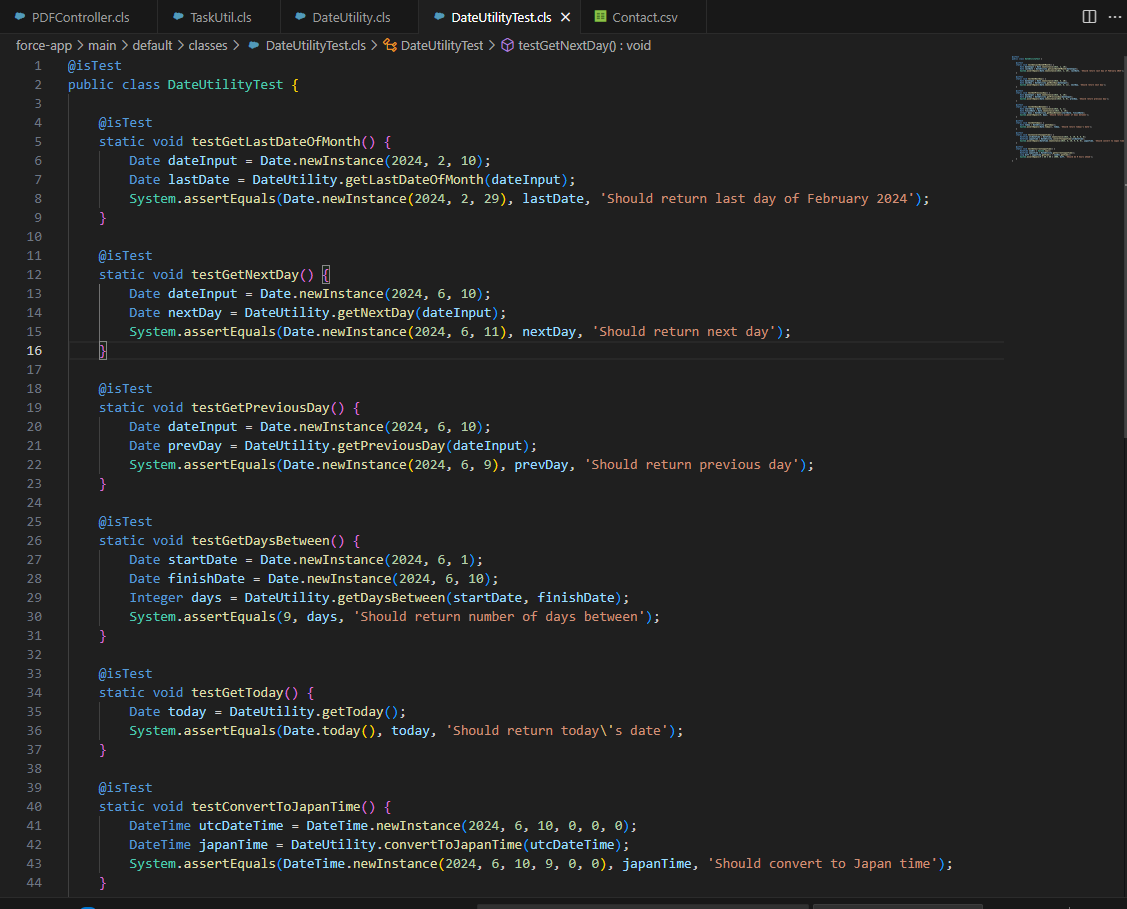The image size is (1127, 909).
Task: Click the file icon beside DateUtilityTest.cls breadcrumb
Action: point(254,45)
